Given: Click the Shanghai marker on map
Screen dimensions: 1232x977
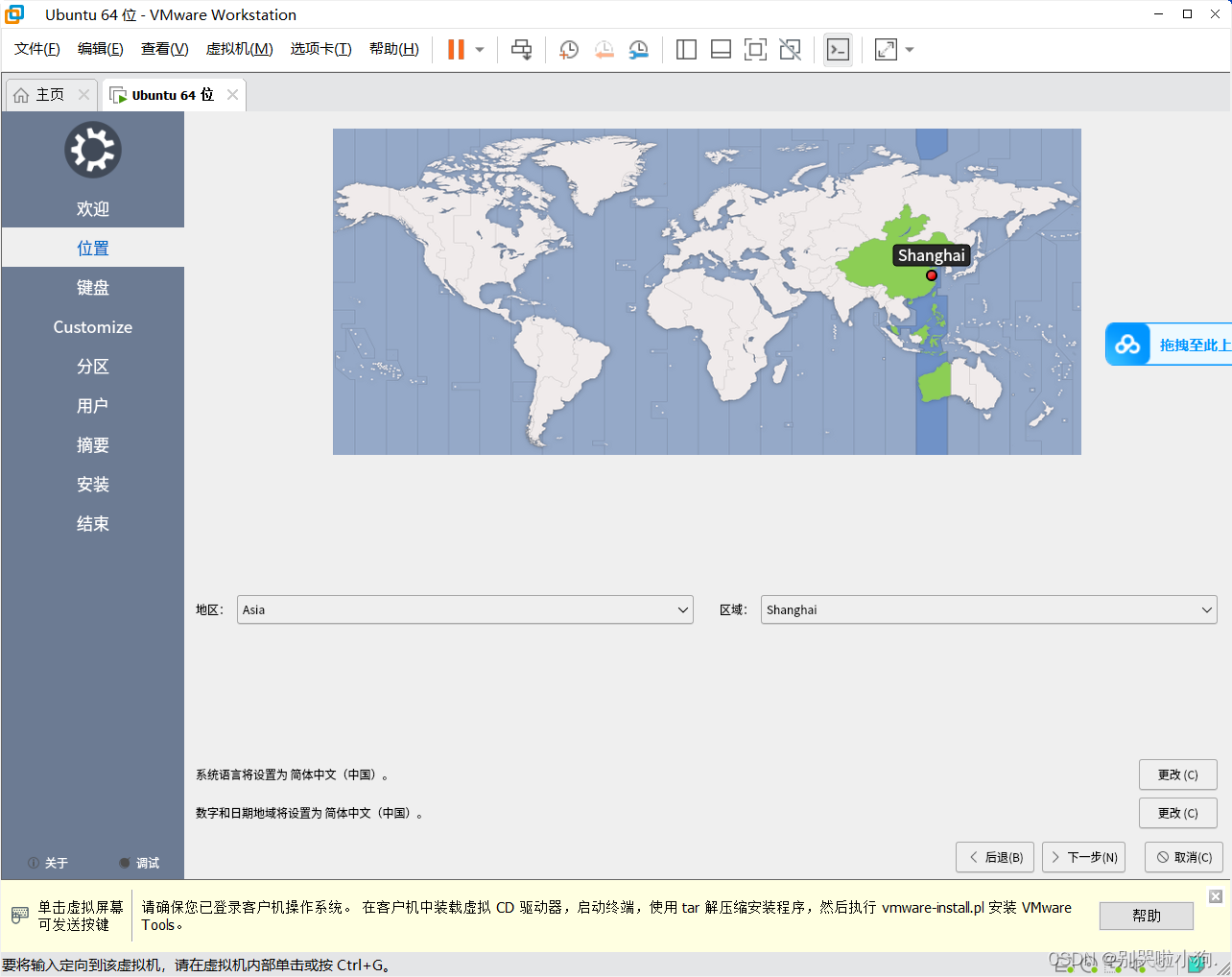Looking at the screenshot, I should pyautogui.click(x=931, y=275).
